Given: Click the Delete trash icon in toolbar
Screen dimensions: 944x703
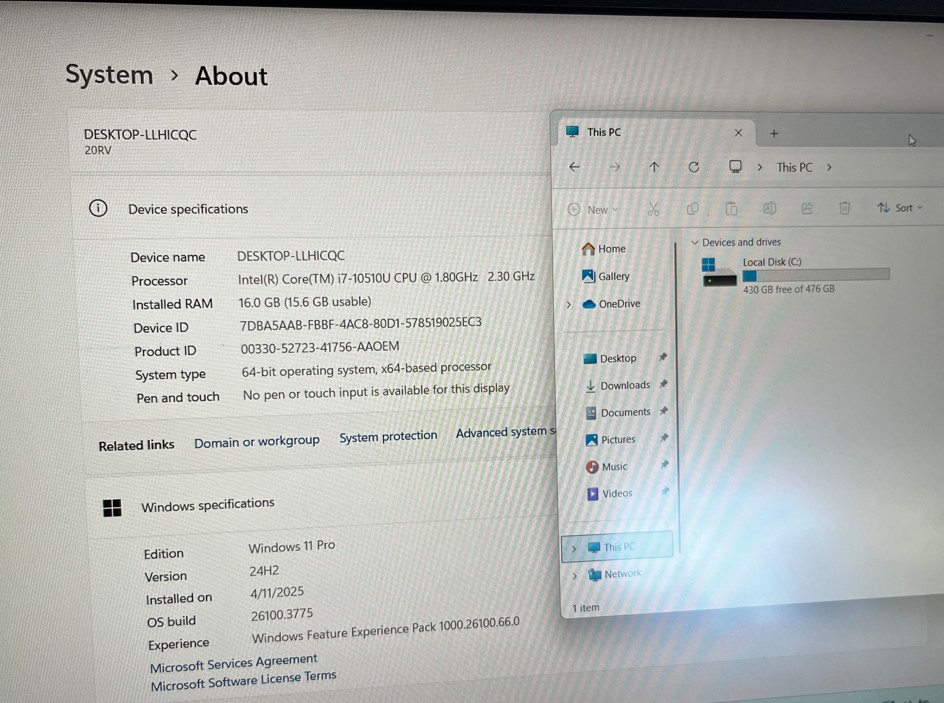Looking at the screenshot, I should (845, 208).
